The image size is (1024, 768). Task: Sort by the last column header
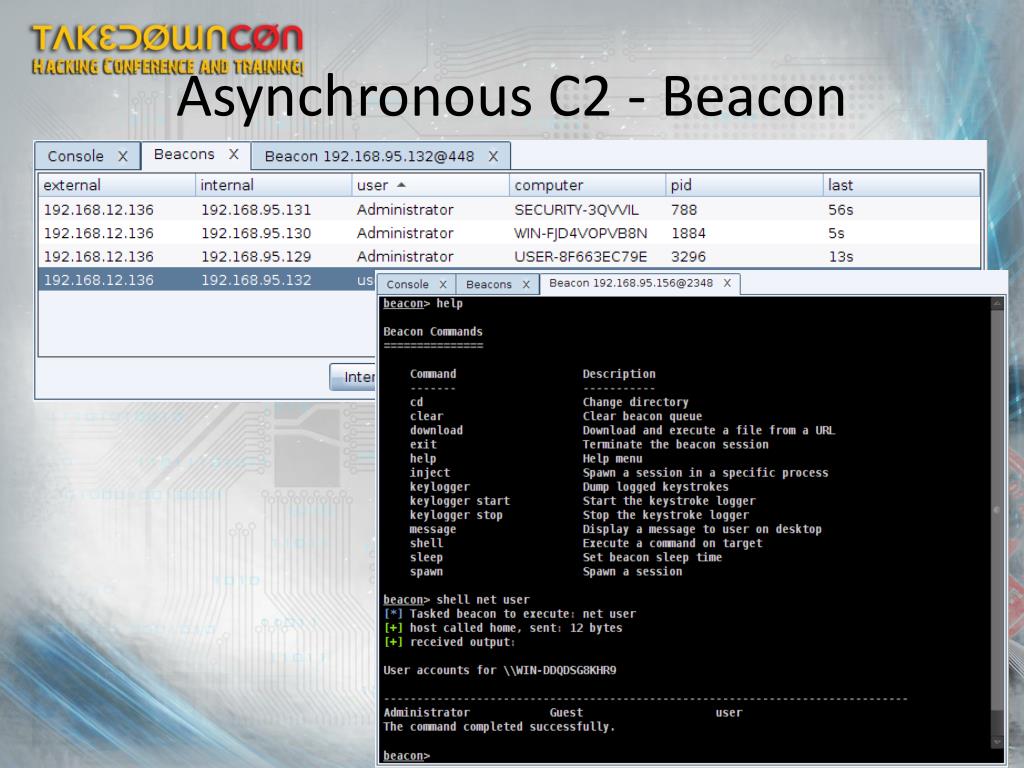point(901,185)
